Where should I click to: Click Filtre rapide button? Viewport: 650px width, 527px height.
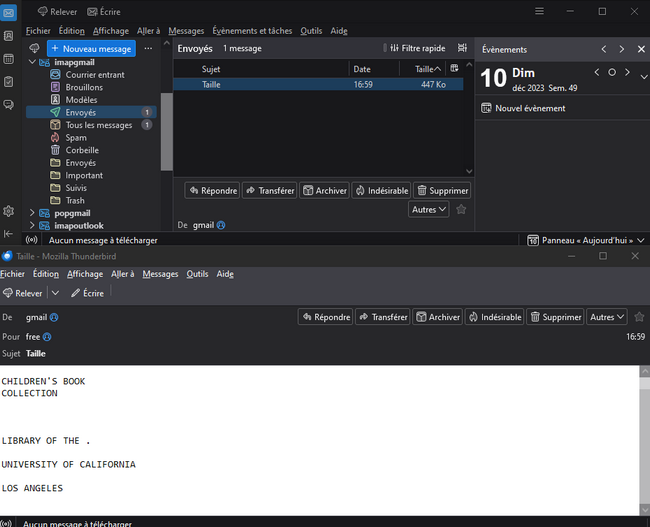coord(418,48)
